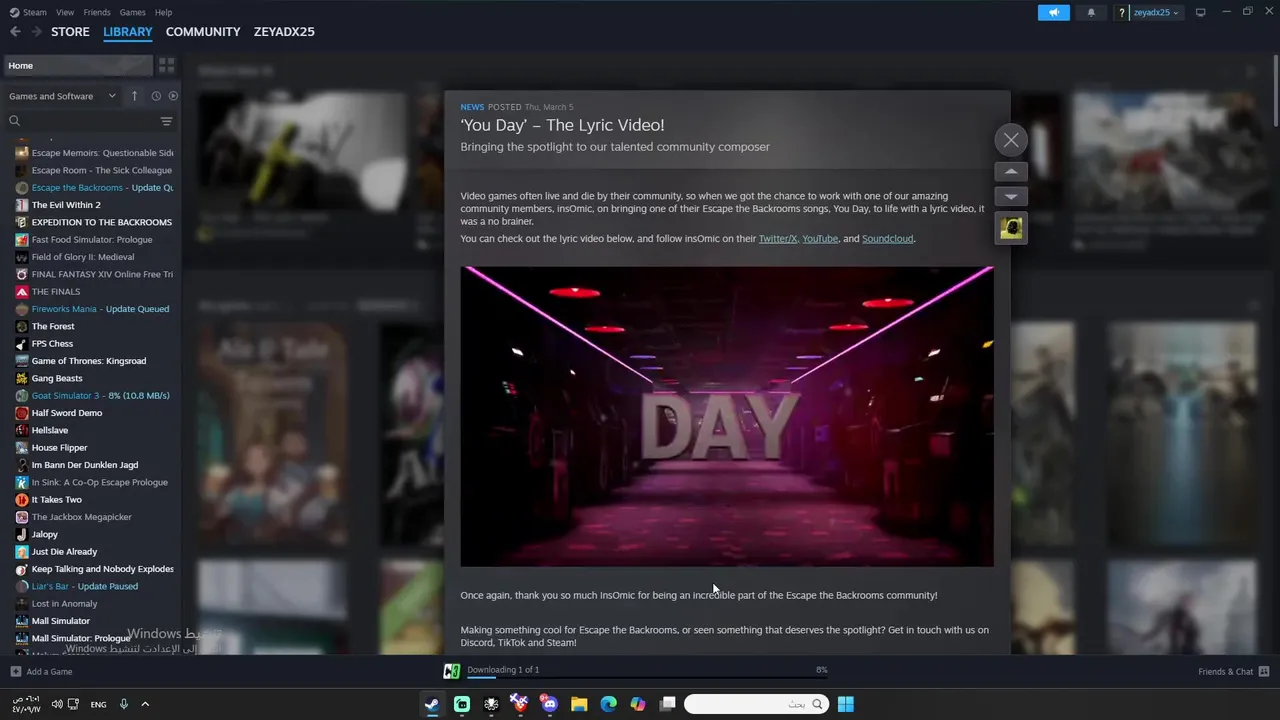The image size is (1280, 720).
Task: Select Escape the Backrooms in game list
Action: pos(94,187)
